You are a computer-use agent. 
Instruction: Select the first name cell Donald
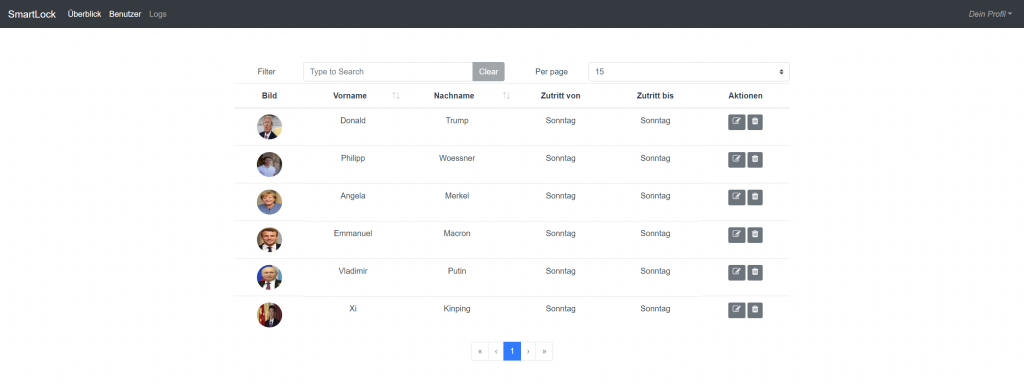(x=353, y=121)
